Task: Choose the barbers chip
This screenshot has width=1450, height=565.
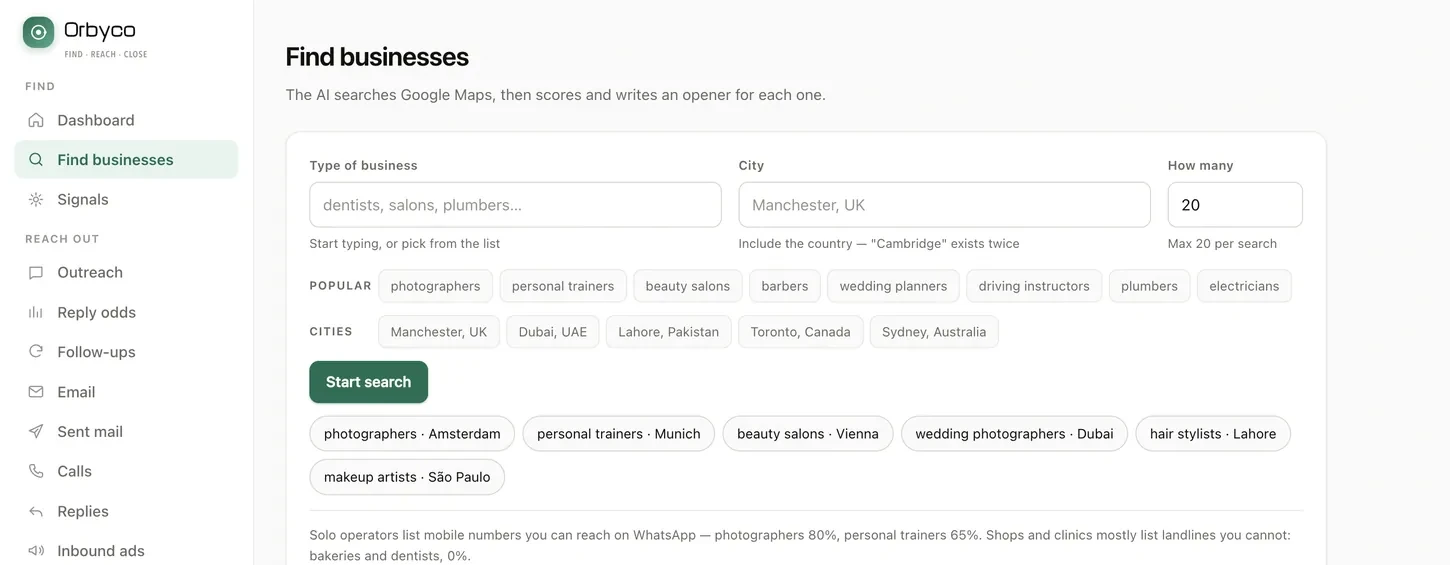Action: coord(785,286)
